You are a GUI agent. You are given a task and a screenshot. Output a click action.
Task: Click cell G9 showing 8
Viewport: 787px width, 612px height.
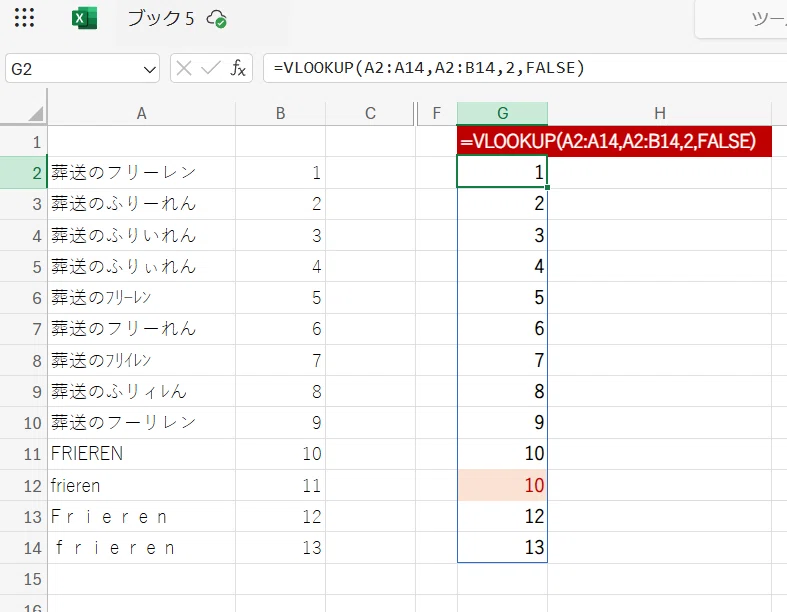(502, 392)
